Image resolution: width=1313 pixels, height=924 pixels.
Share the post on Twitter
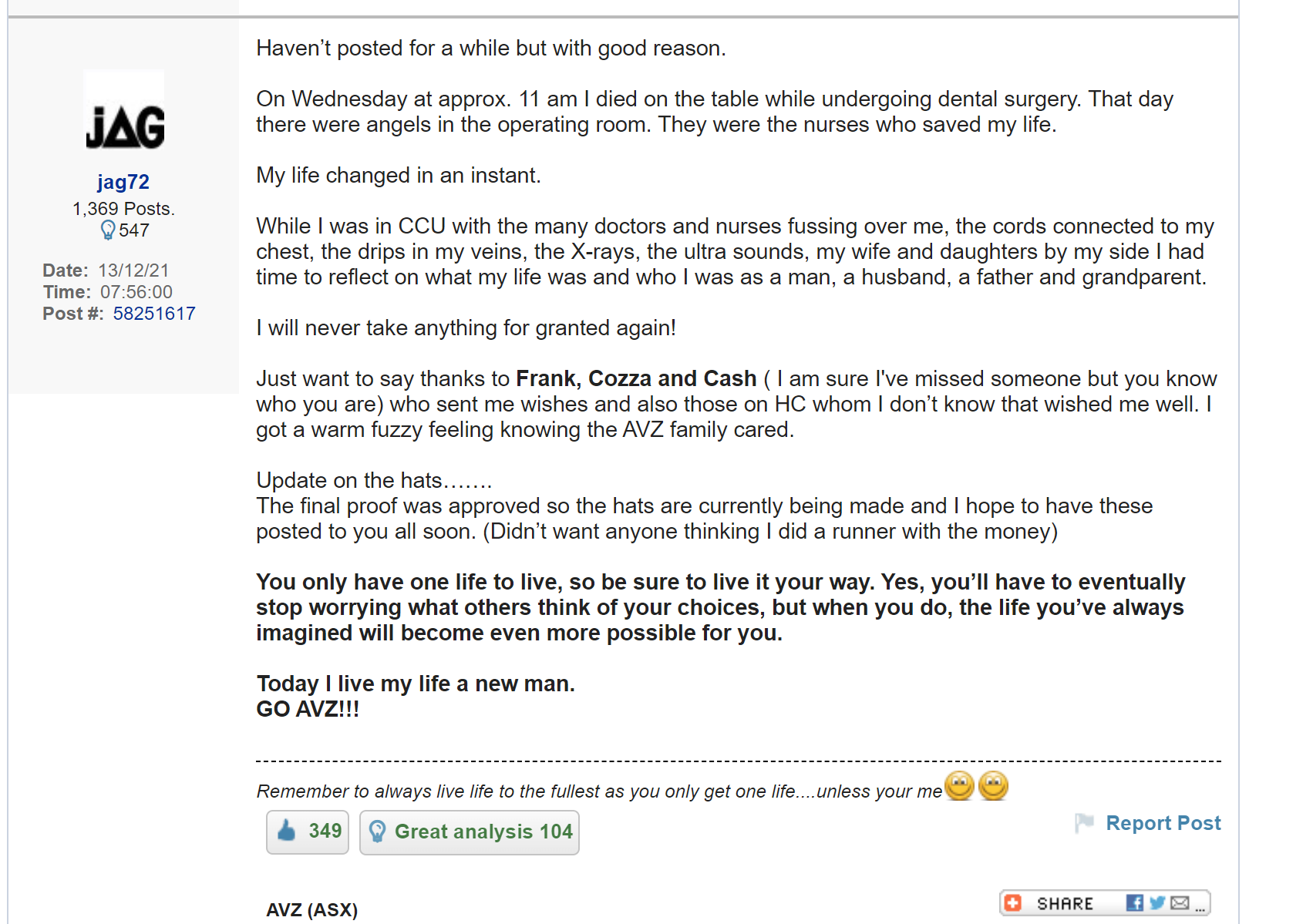1156,903
